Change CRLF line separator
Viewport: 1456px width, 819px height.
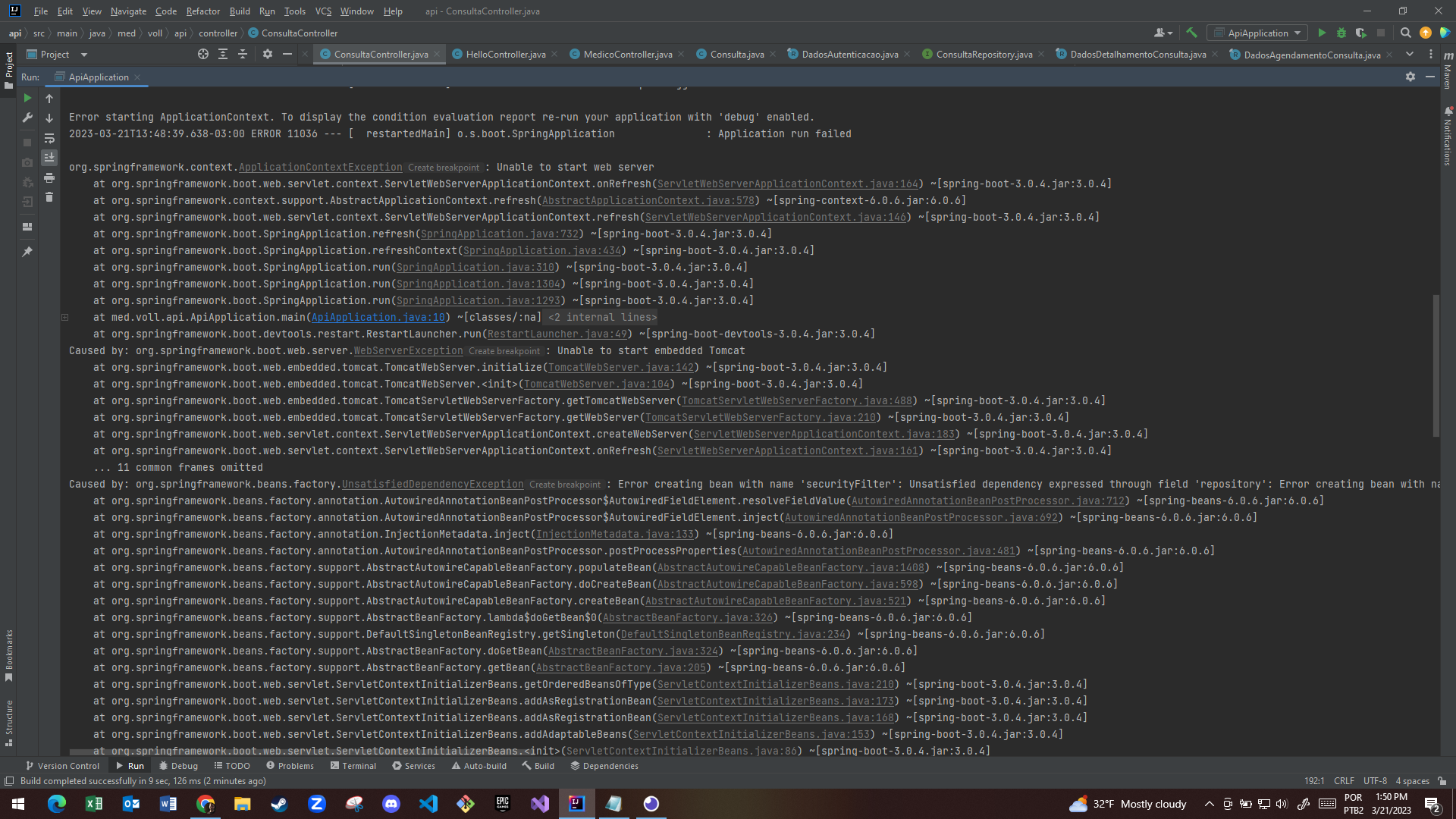tap(1344, 781)
